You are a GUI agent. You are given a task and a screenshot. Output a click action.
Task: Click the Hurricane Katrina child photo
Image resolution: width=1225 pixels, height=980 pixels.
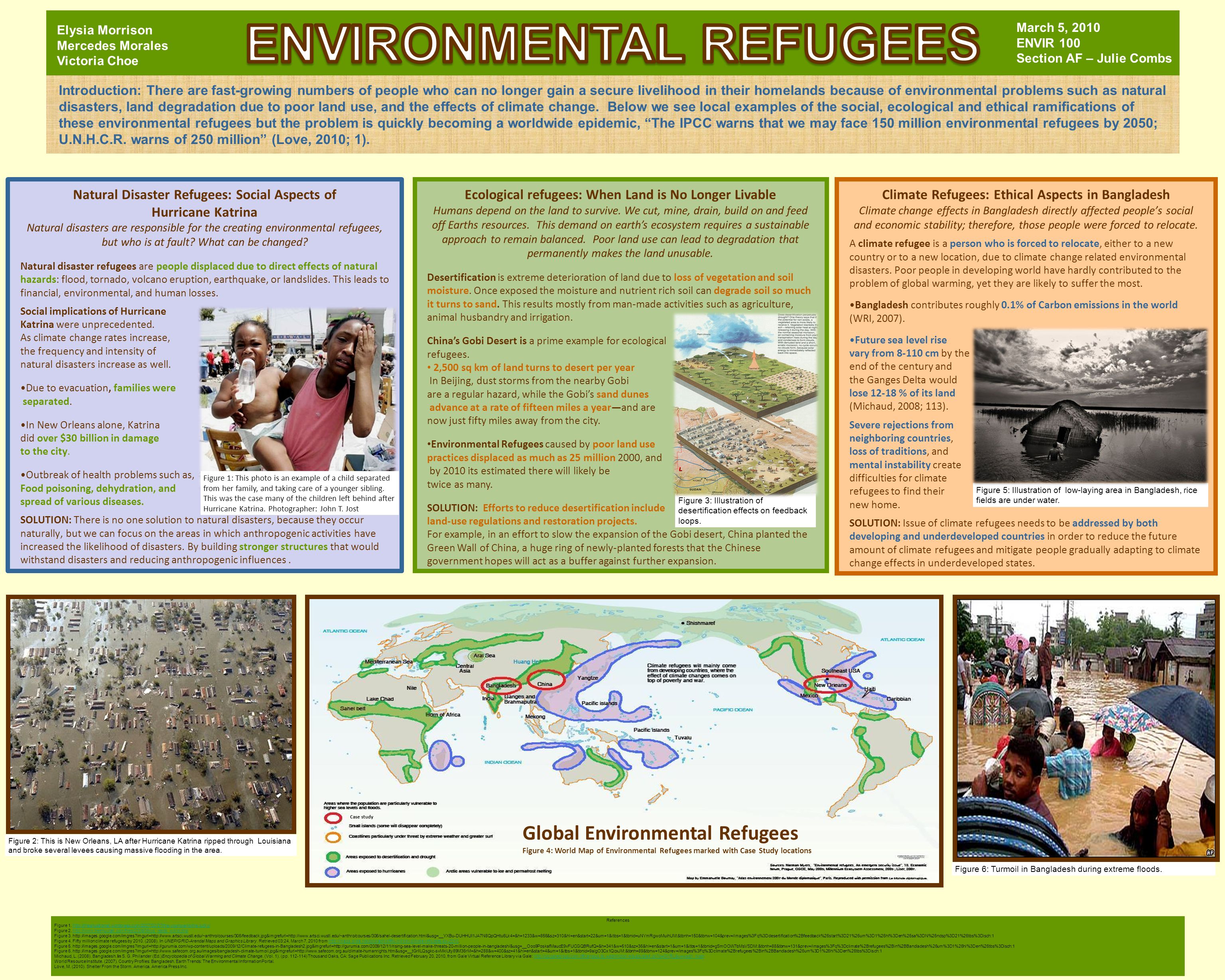[x=298, y=389]
